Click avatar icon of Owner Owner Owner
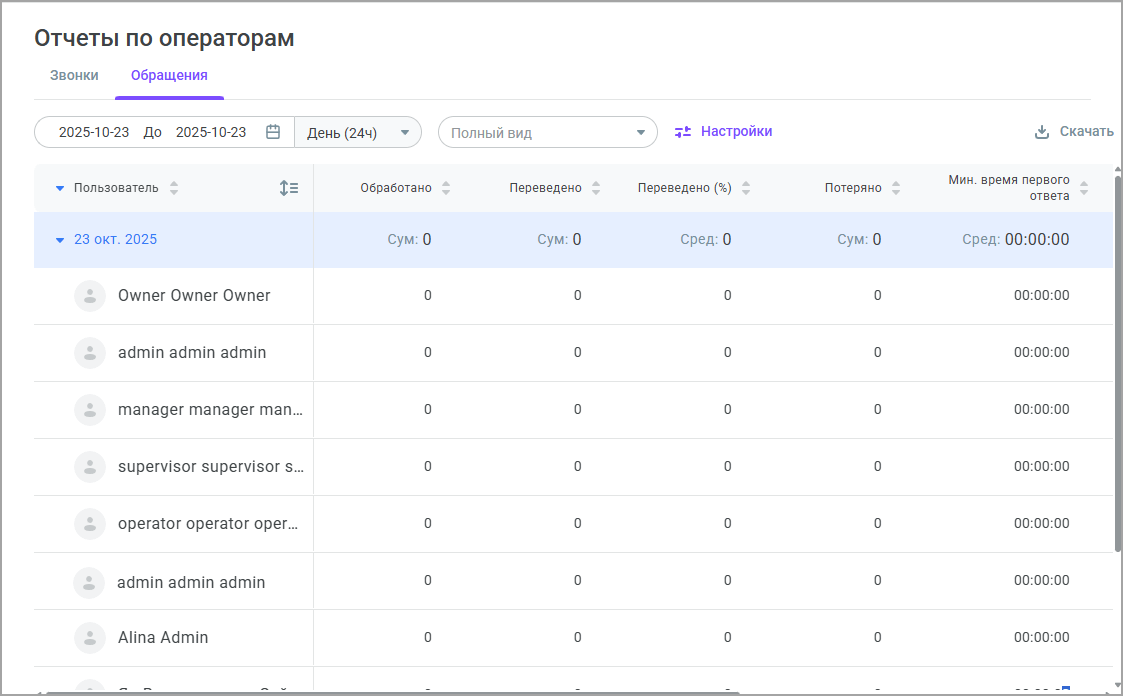Viewport: 1123px width, 696px height. coord(90,296)
